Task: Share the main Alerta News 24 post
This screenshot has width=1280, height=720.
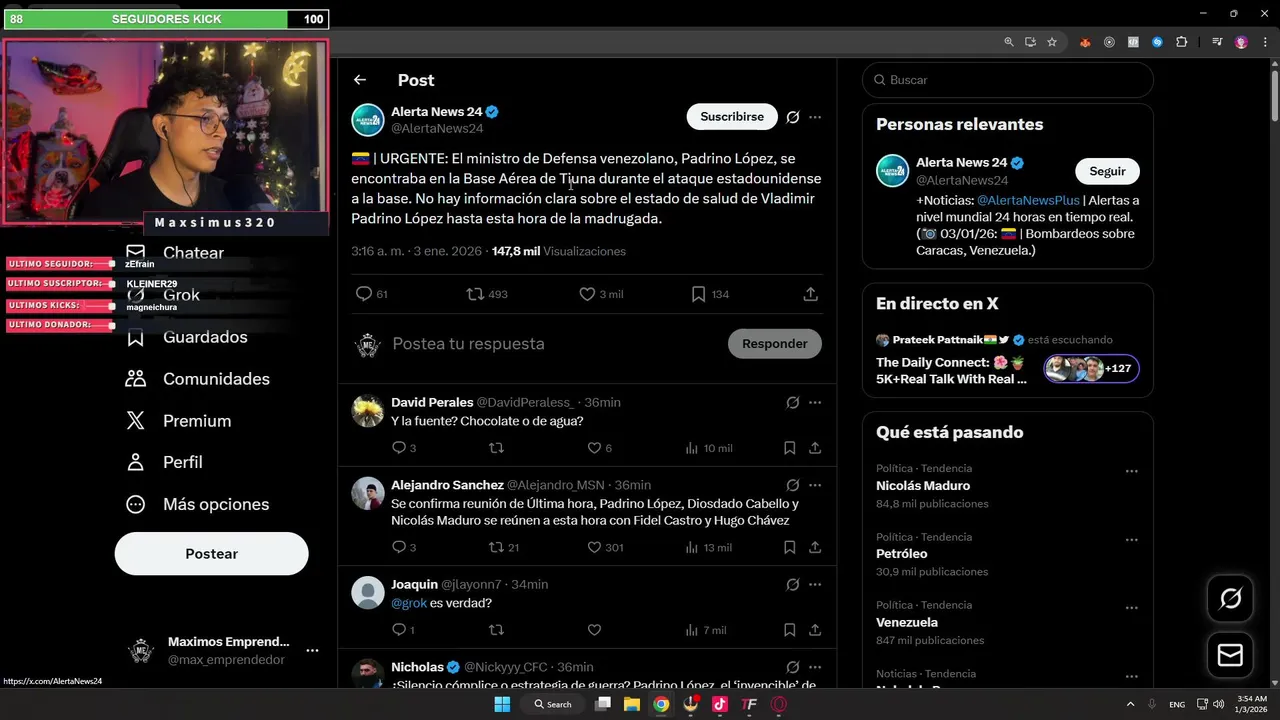Action: tap(811, 294)
